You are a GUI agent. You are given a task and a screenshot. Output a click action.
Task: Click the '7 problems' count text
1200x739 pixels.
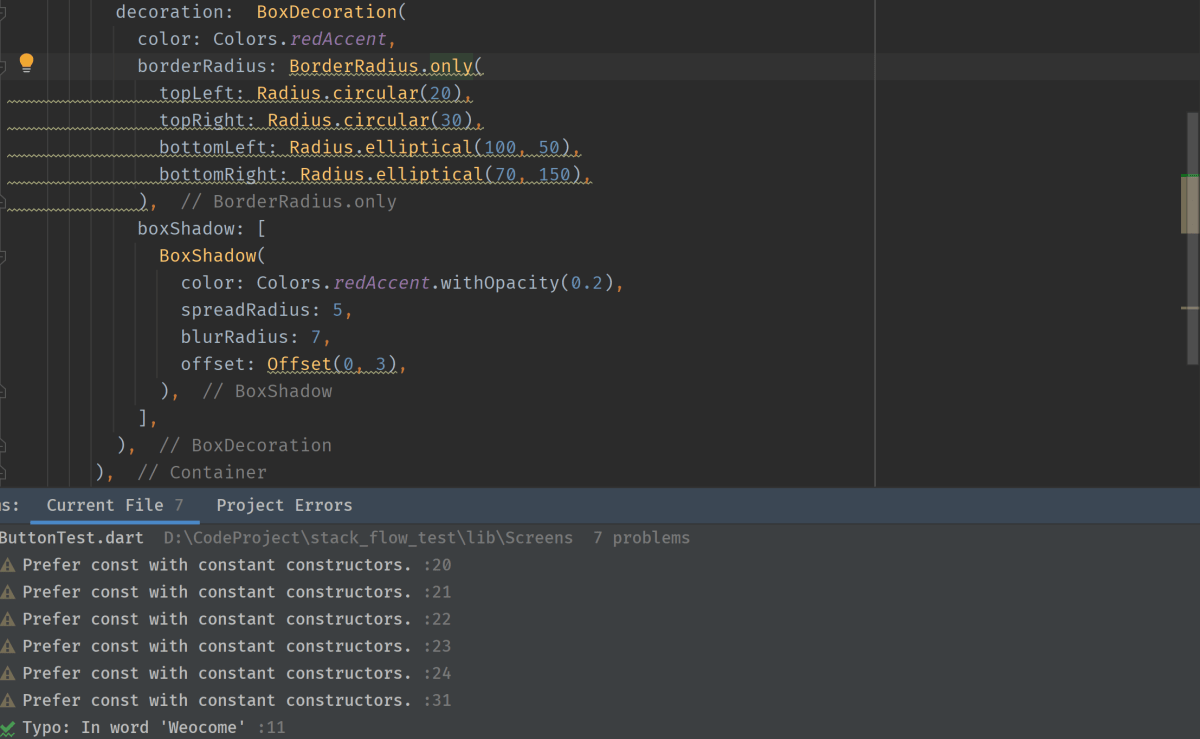pyautogui.click(x=641, y=538)
